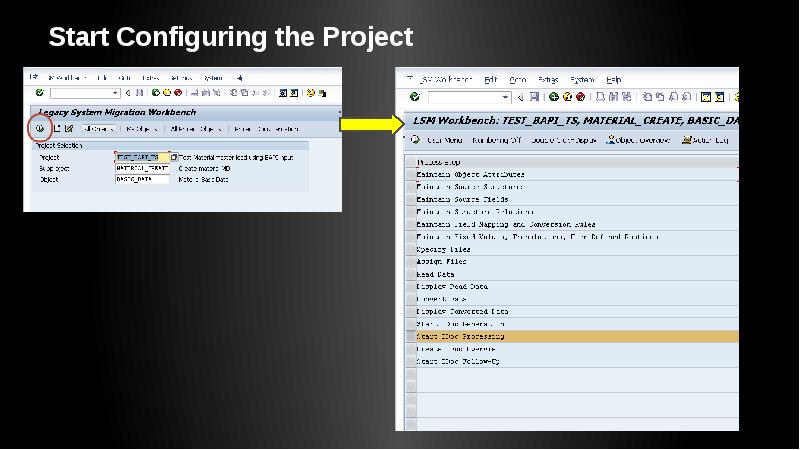The height and width of the screenshot is (450, 800).
Task: Click First Page icon in right window
Action: click(647, 96)
